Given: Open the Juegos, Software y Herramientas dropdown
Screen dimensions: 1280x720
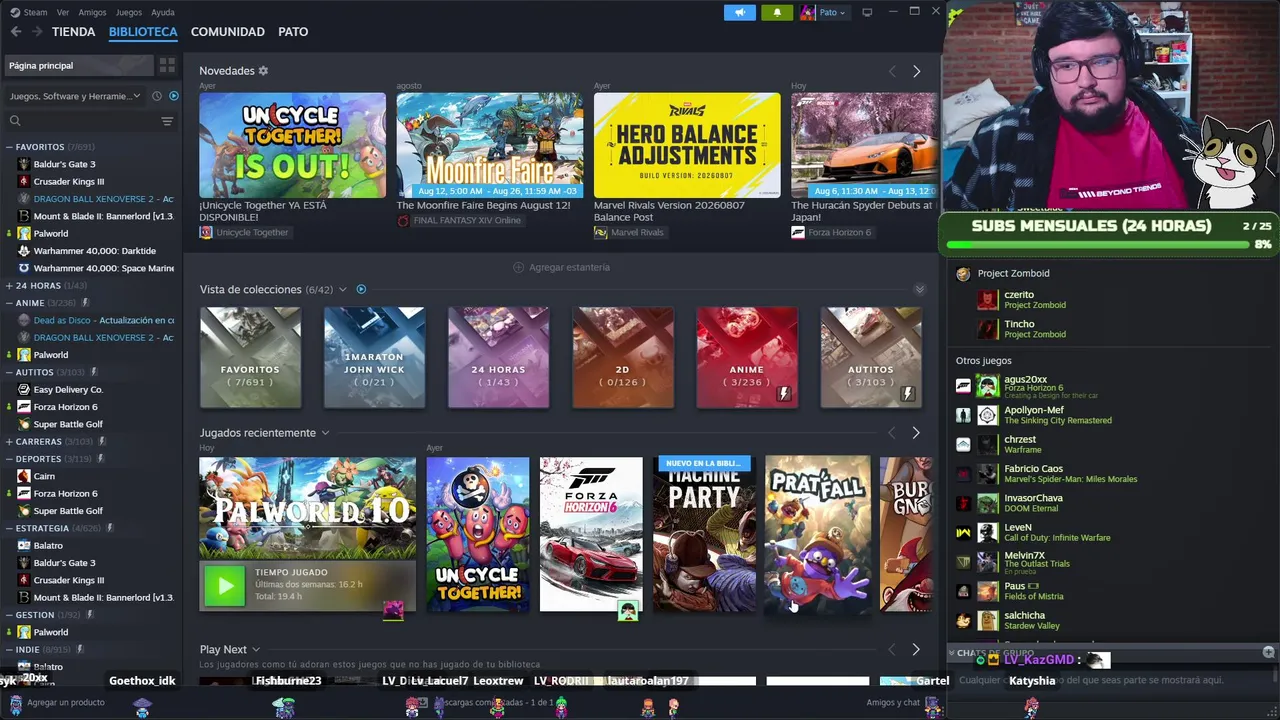Looking at the screenshot, I should 75,96.
